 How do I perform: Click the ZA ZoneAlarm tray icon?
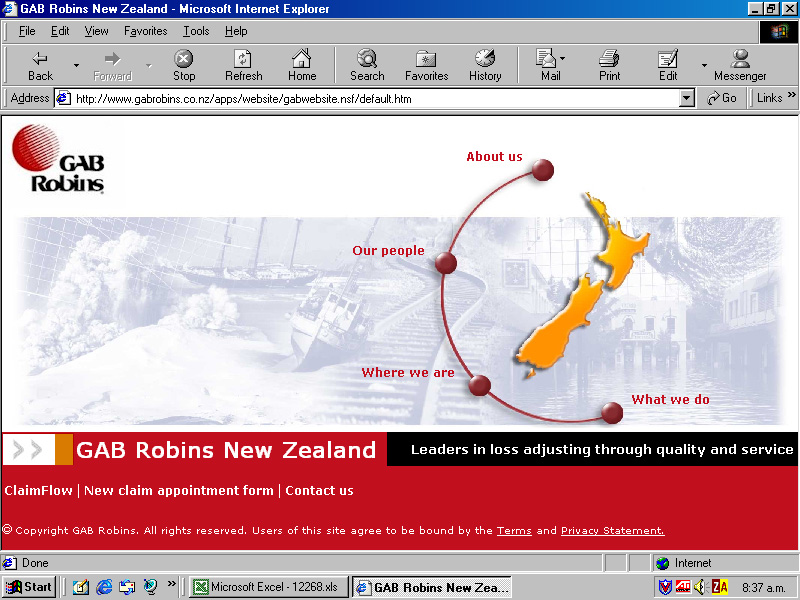[719, 587]
